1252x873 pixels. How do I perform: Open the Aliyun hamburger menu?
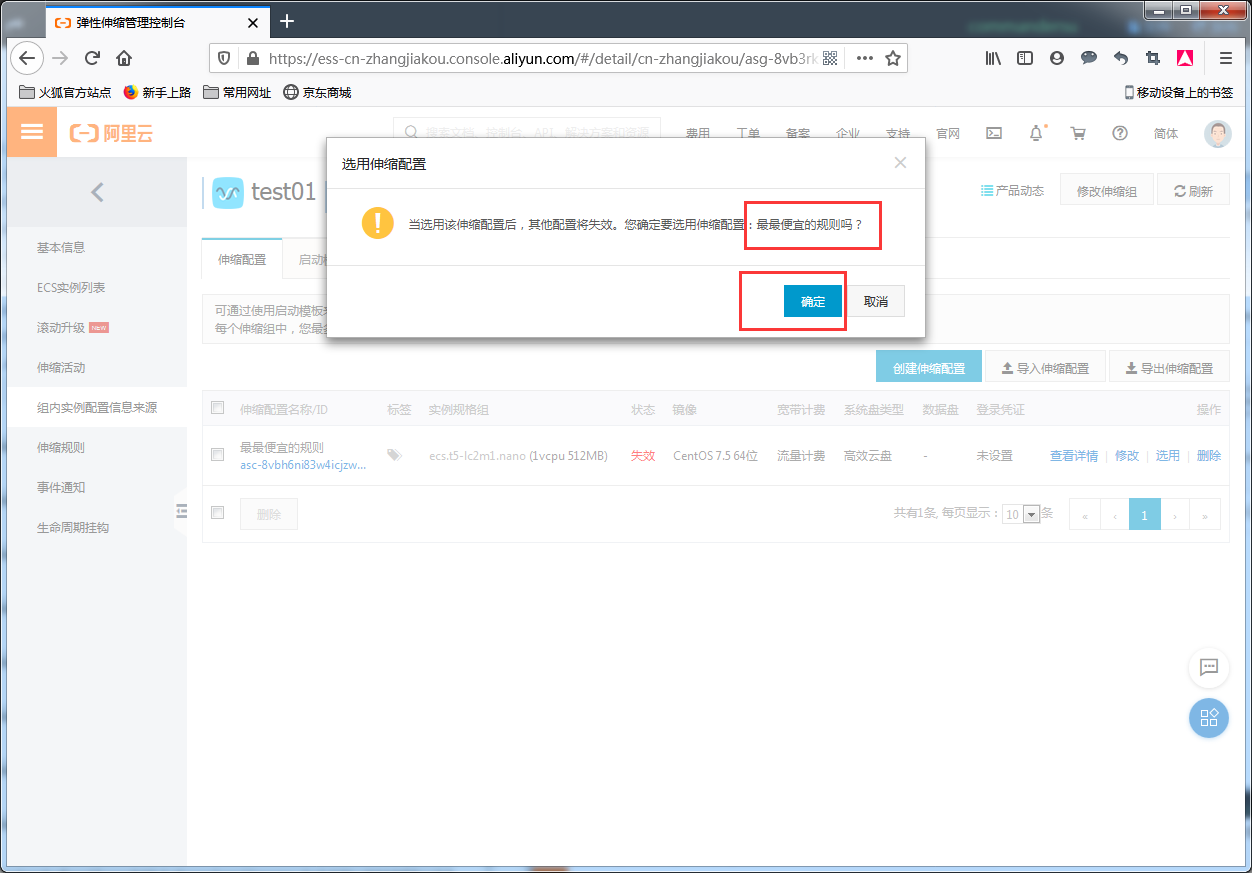tap(32, 132)
